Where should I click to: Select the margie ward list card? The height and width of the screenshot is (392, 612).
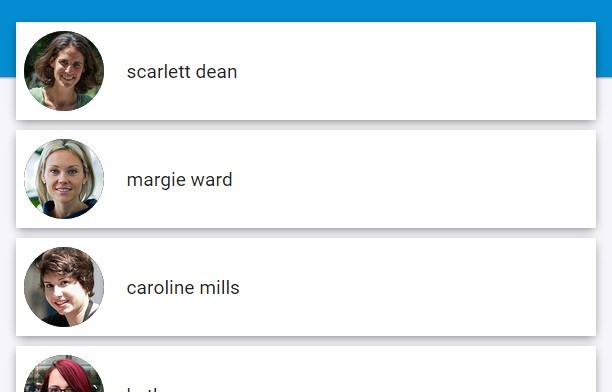(x=306, y=179)
